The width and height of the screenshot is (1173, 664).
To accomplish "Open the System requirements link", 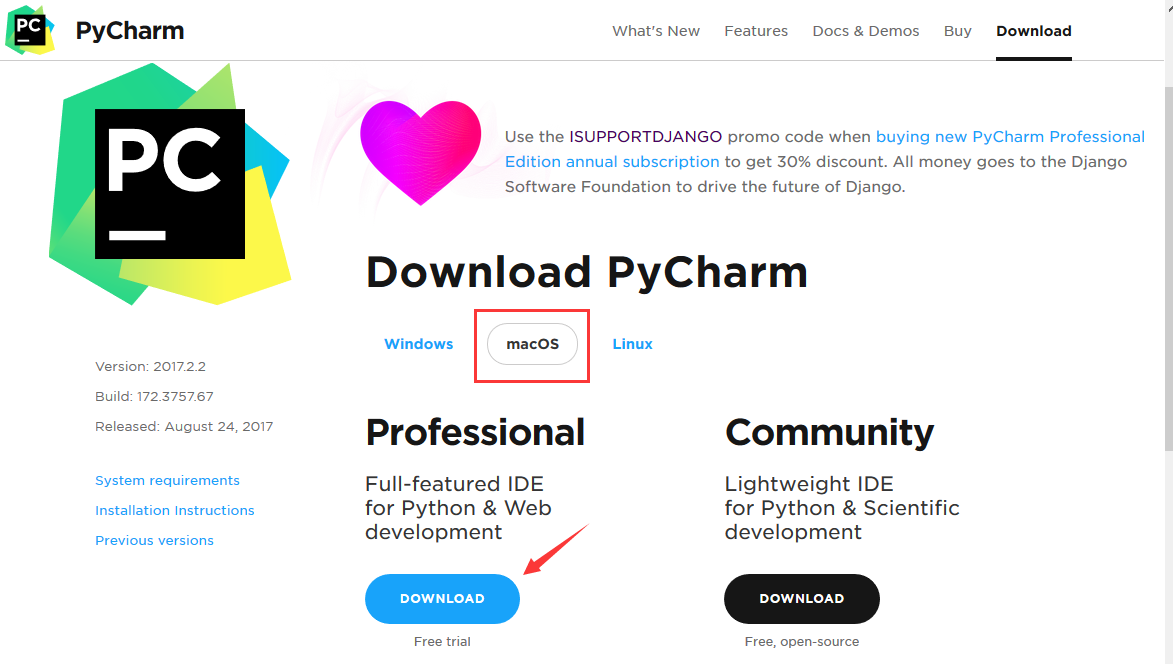I will 168,480.
